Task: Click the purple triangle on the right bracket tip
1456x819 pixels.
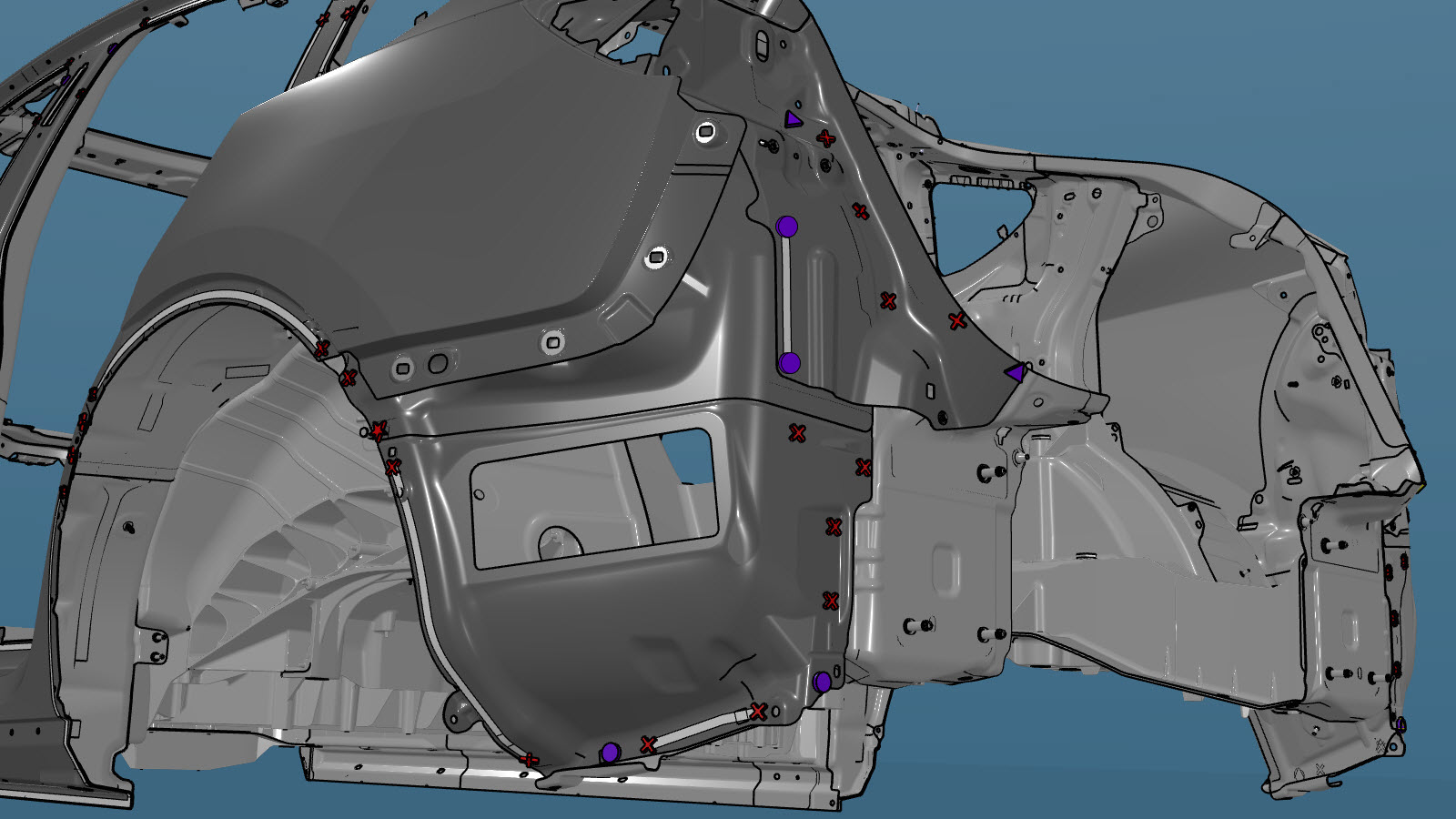Action: tap(1016, 371)
